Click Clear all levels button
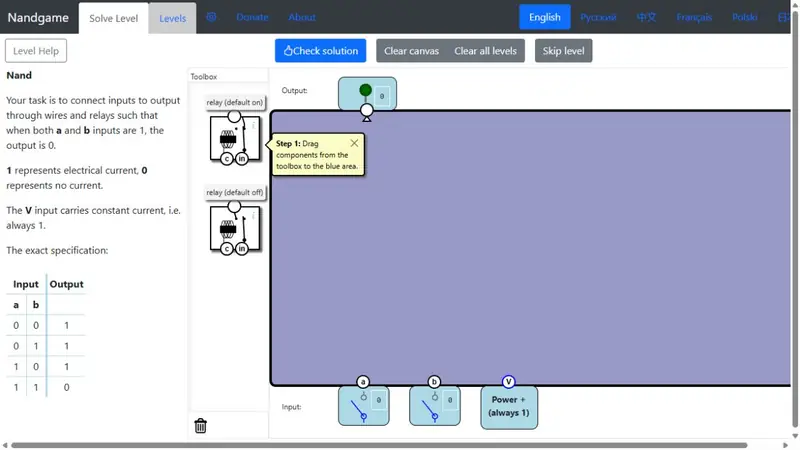The image size is (800, 450). pyautogui.click(x=486, y=51)
